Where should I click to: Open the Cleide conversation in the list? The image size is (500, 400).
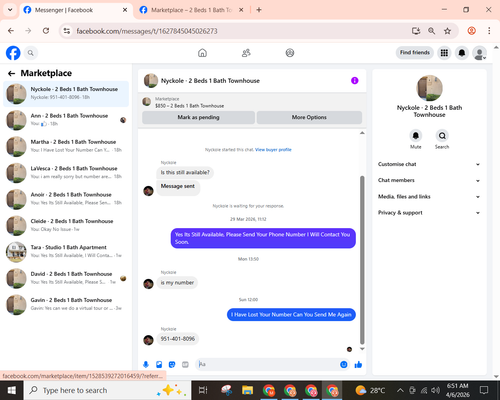[66, 225]
